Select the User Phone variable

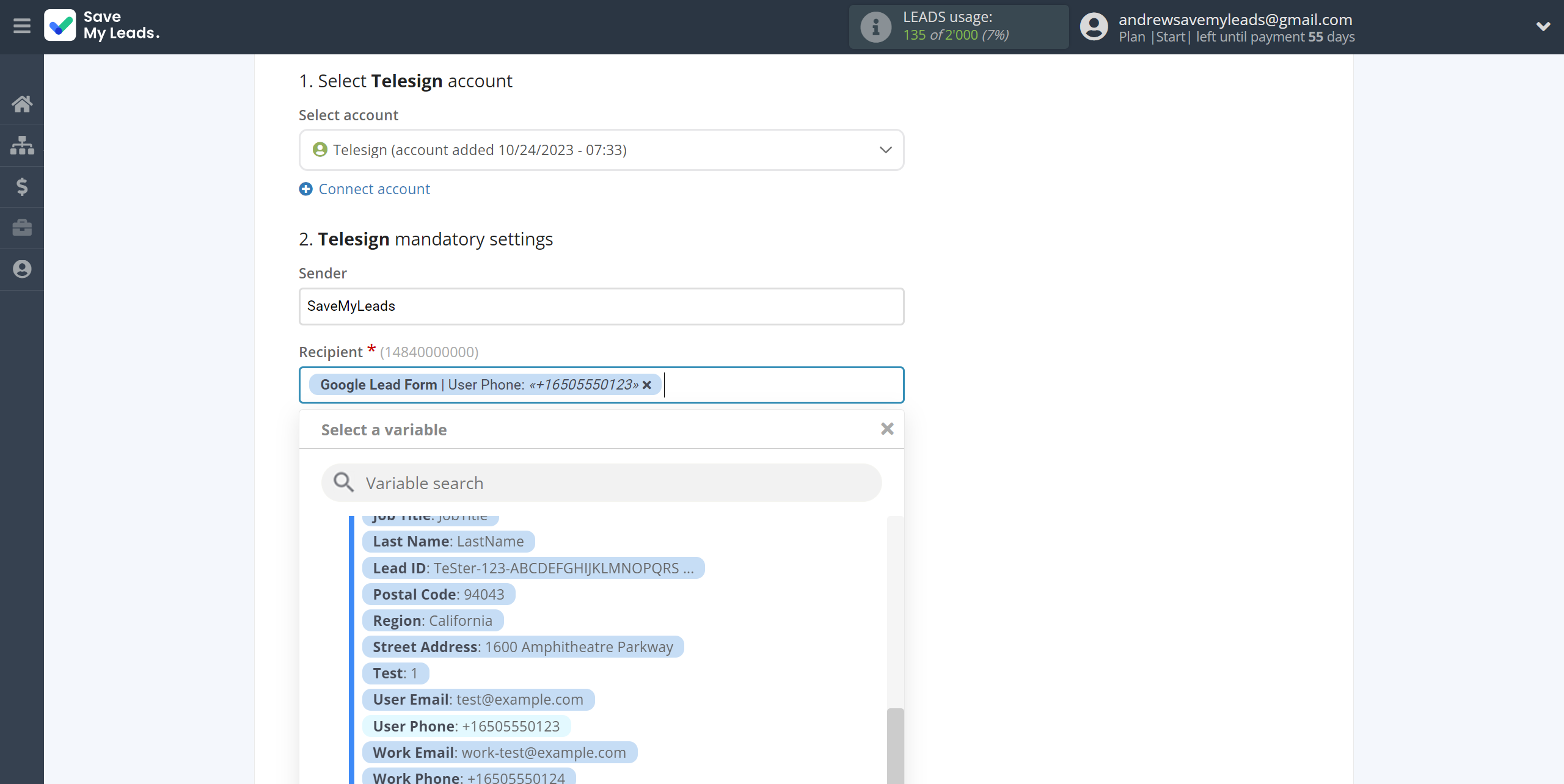click(x=466, y=726)
